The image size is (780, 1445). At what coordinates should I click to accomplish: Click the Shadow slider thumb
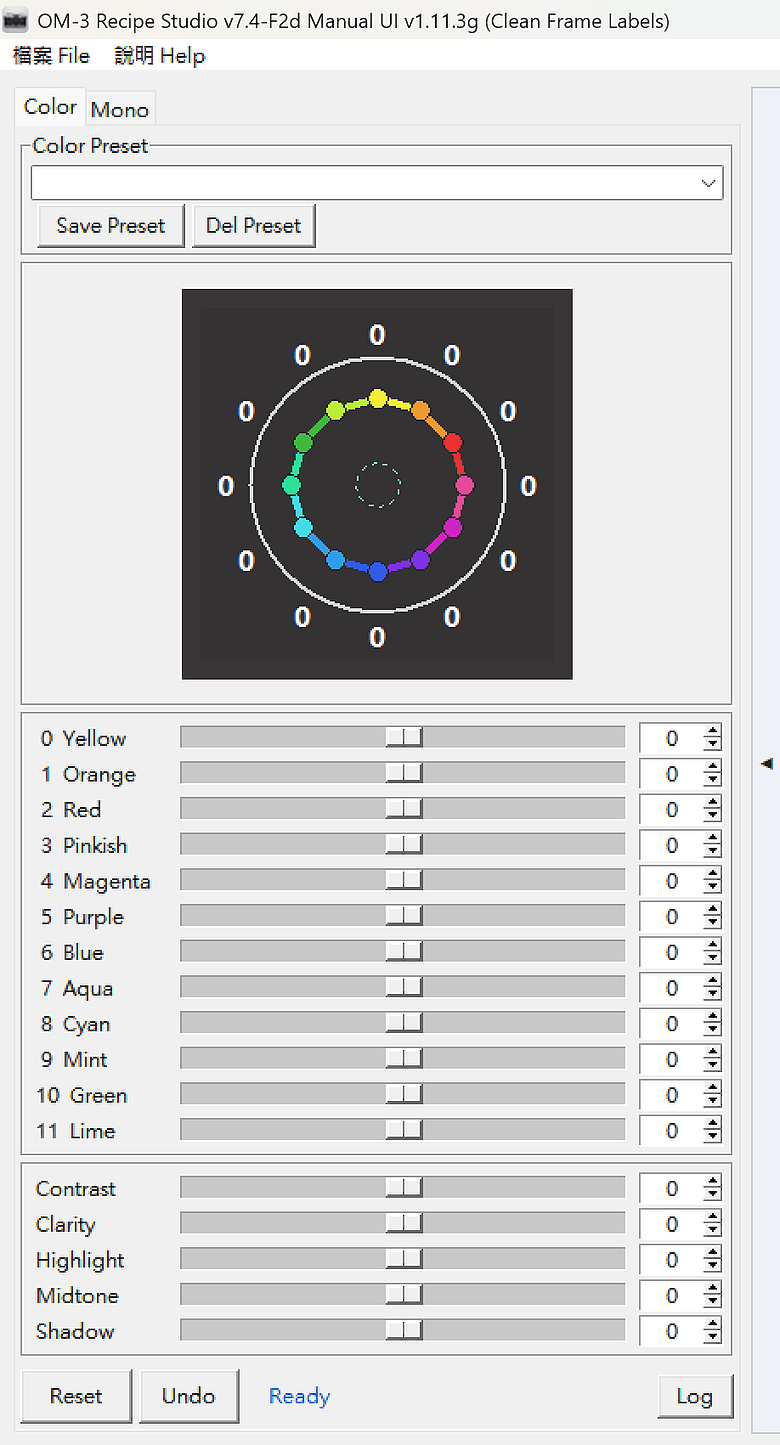pyautogui.click(x=404, y=1331)
